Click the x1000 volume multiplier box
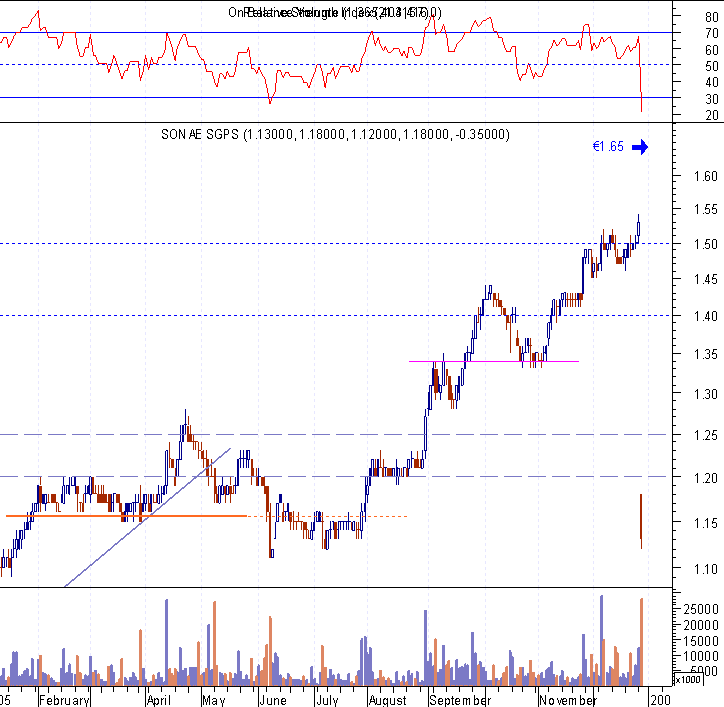Screen dimensions: 724x707 (x=688, y=679)
